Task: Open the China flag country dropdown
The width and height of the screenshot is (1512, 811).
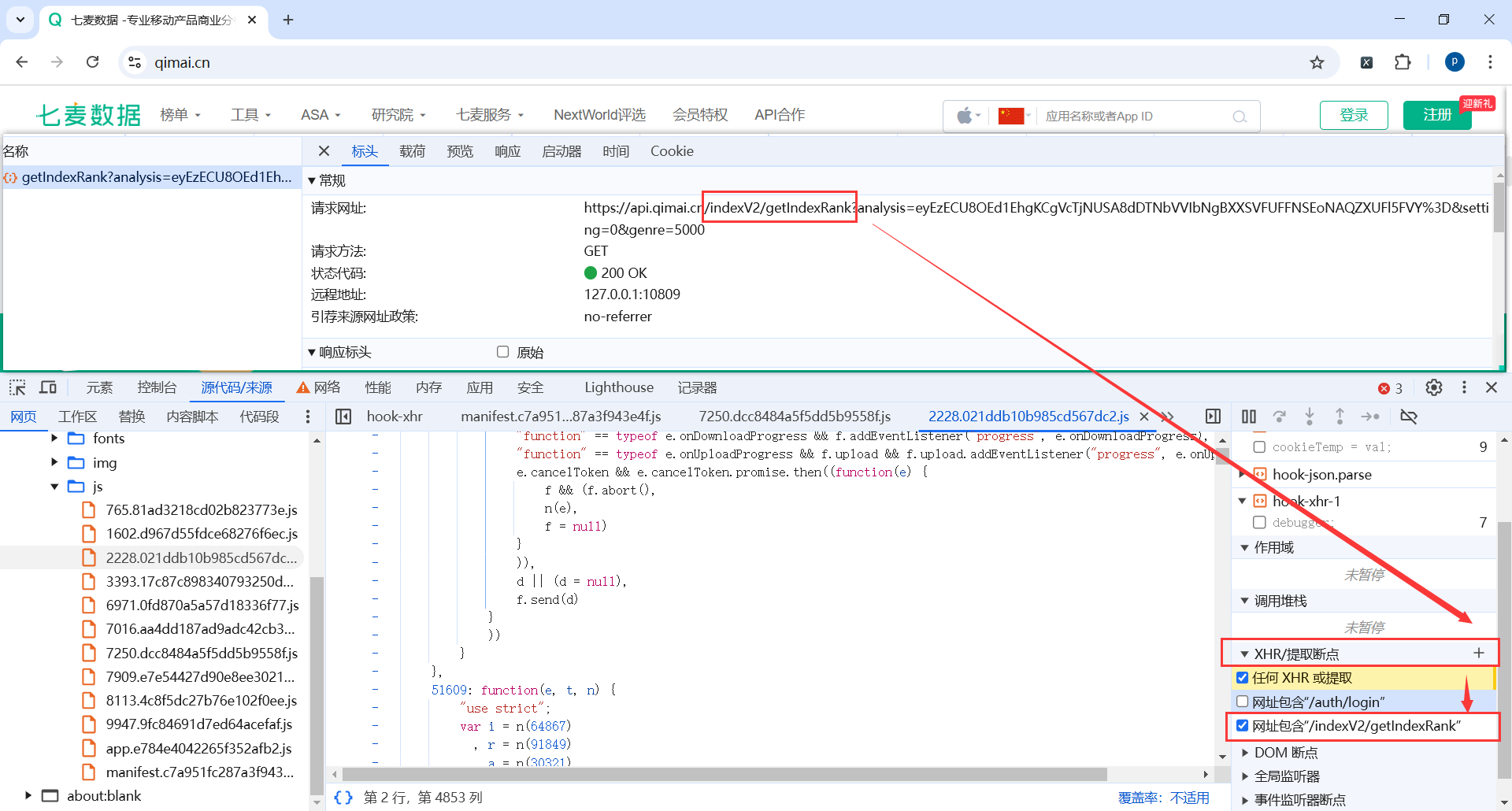Action: tap(1014, 117)
